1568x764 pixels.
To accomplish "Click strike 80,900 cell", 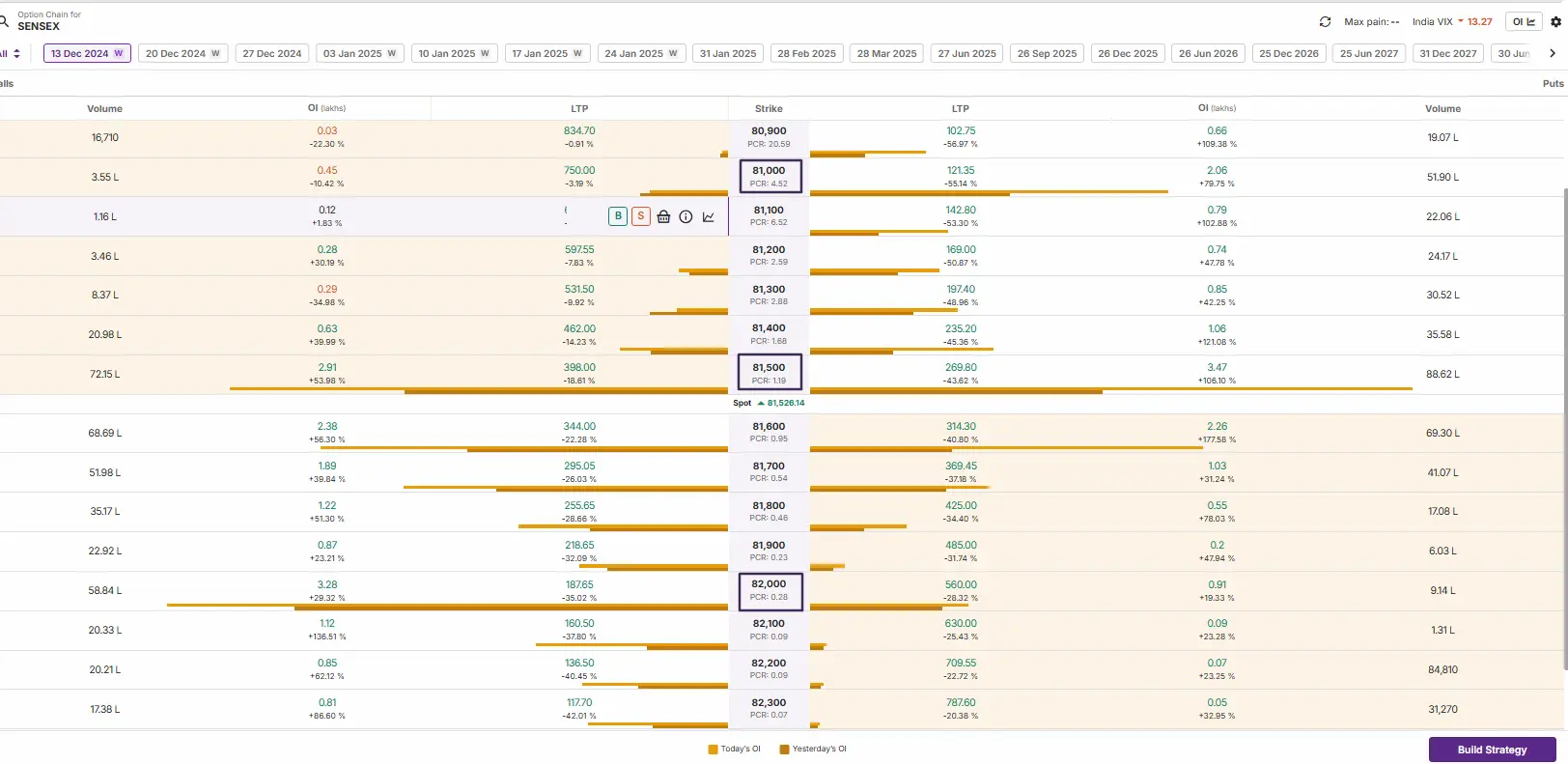I will pos(770,137).
